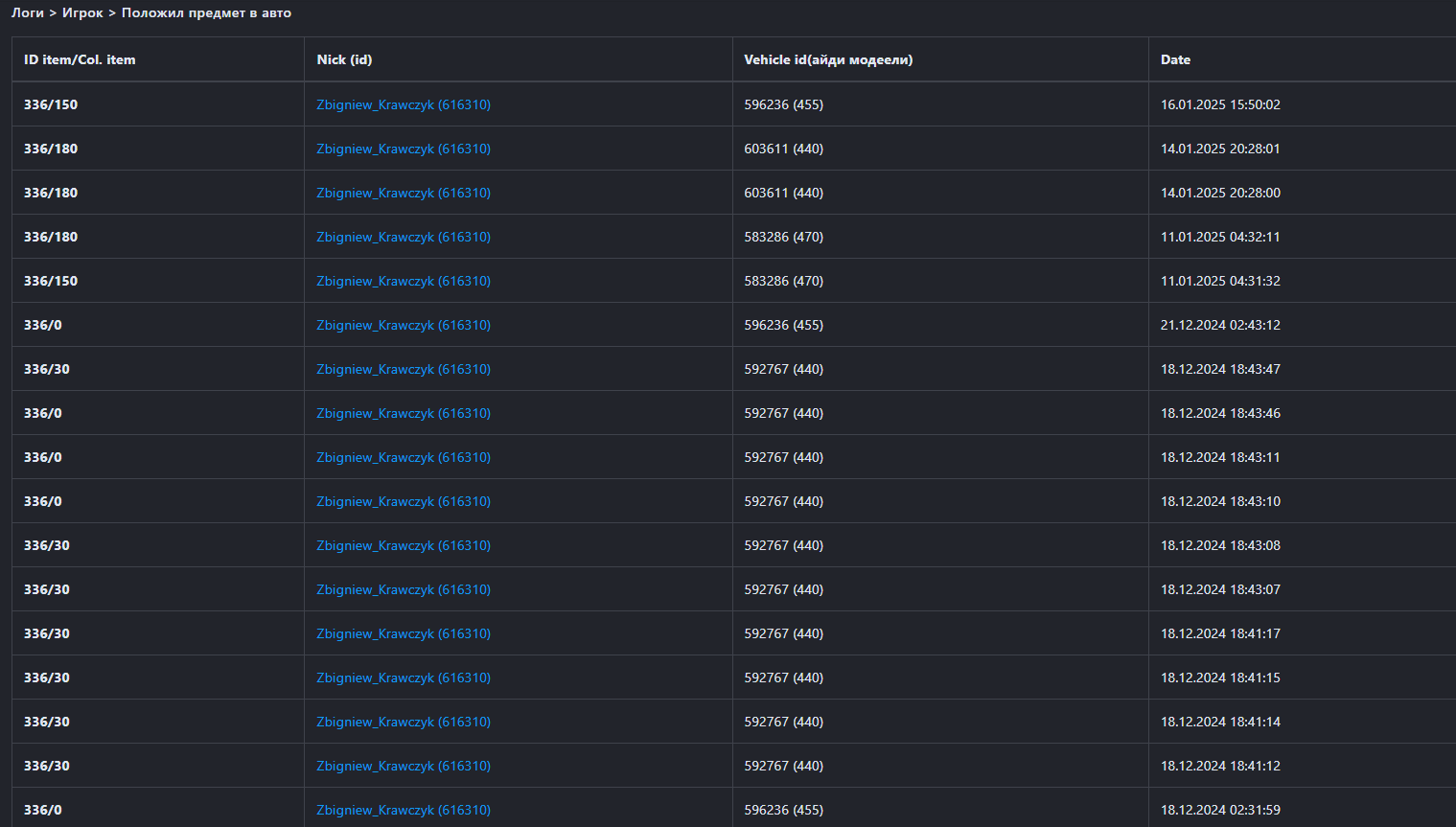The image size is (1456, 827).
Task: Click the Vehicle id column header
Action: tap(828, 59)
